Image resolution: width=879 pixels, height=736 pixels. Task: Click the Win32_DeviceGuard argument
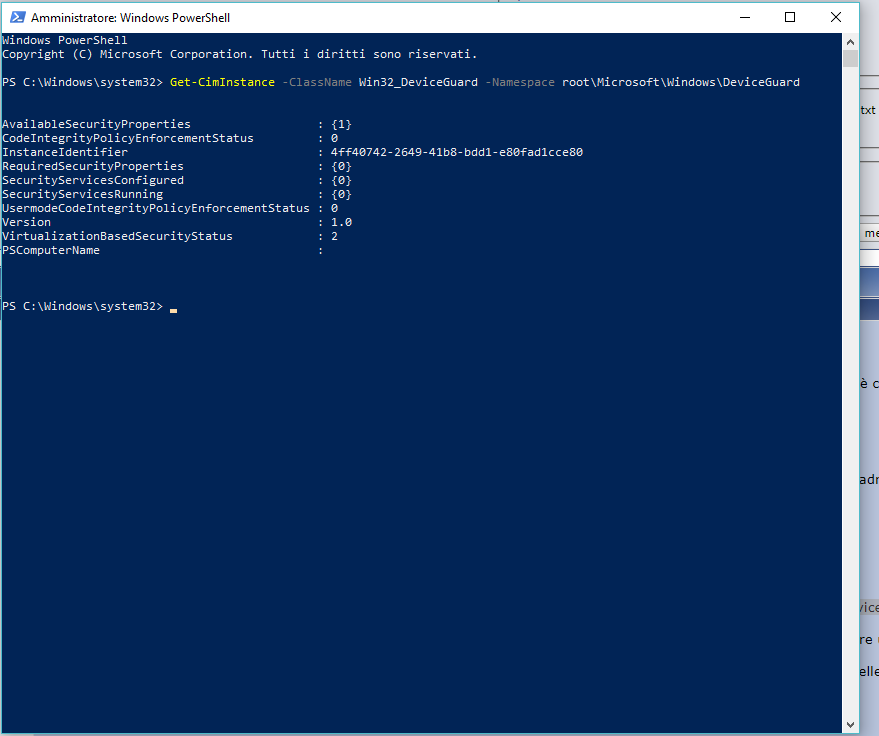coord(418,82)
